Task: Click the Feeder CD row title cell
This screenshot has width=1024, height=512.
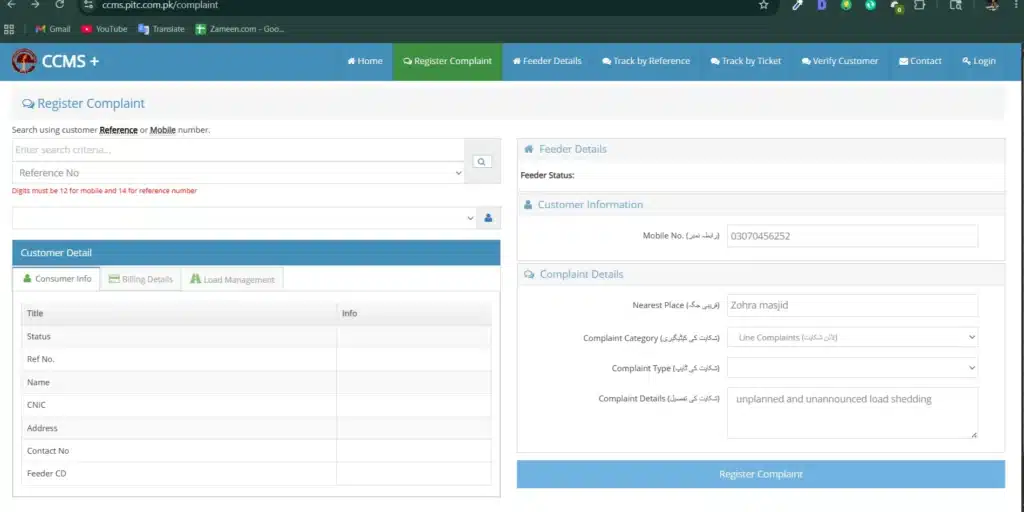Action: pos(179,473)
